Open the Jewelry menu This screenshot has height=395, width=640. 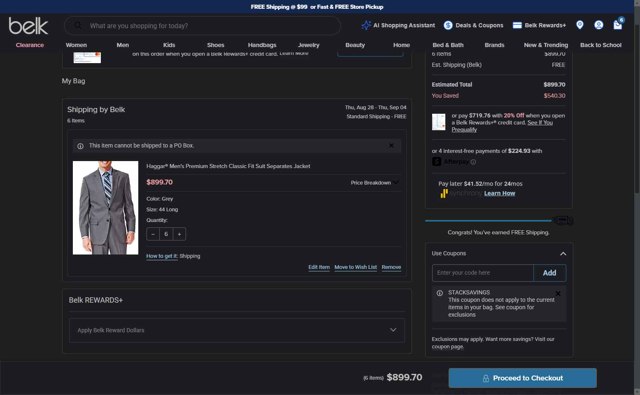[309, 45]
